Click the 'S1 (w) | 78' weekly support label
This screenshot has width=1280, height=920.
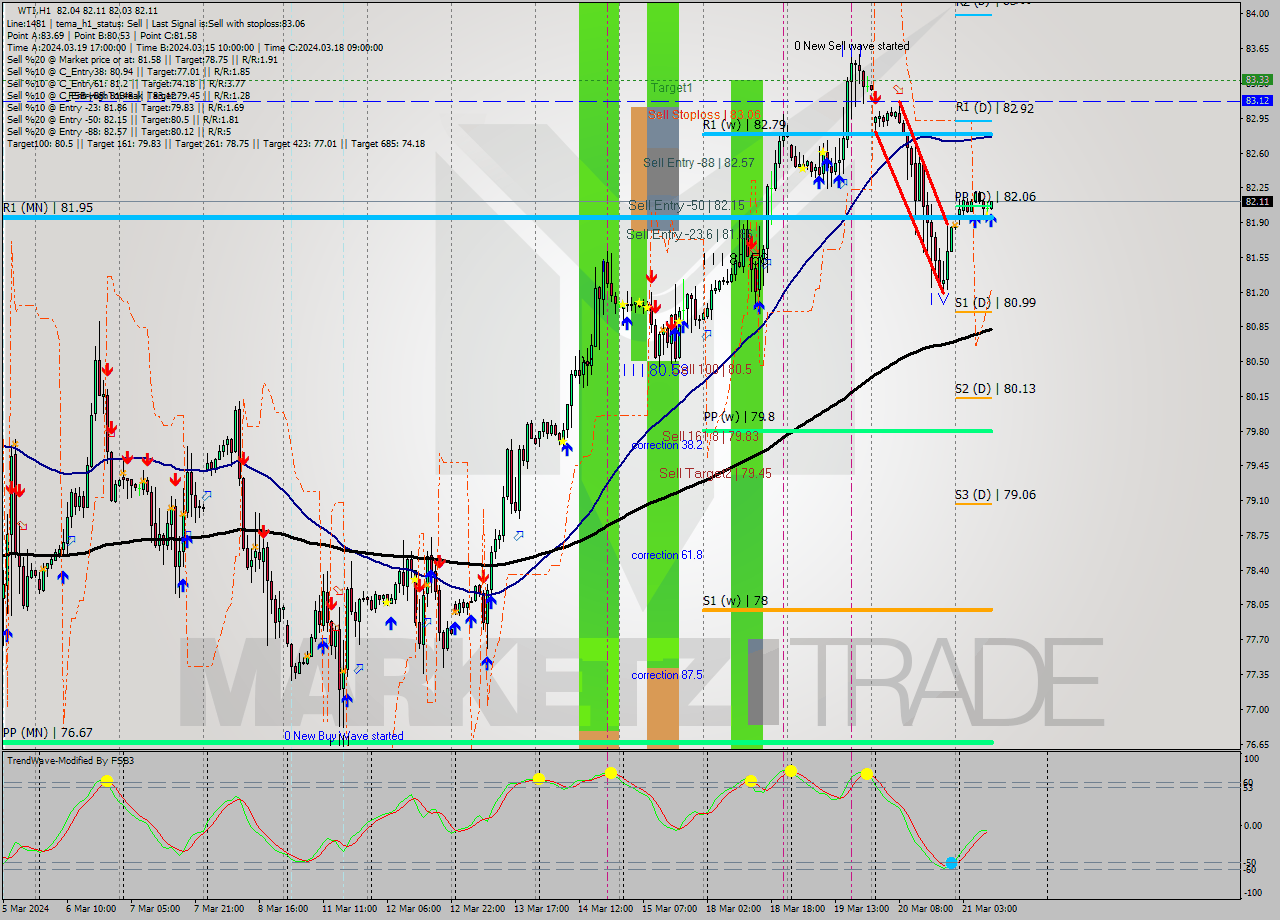pos(735,601)
